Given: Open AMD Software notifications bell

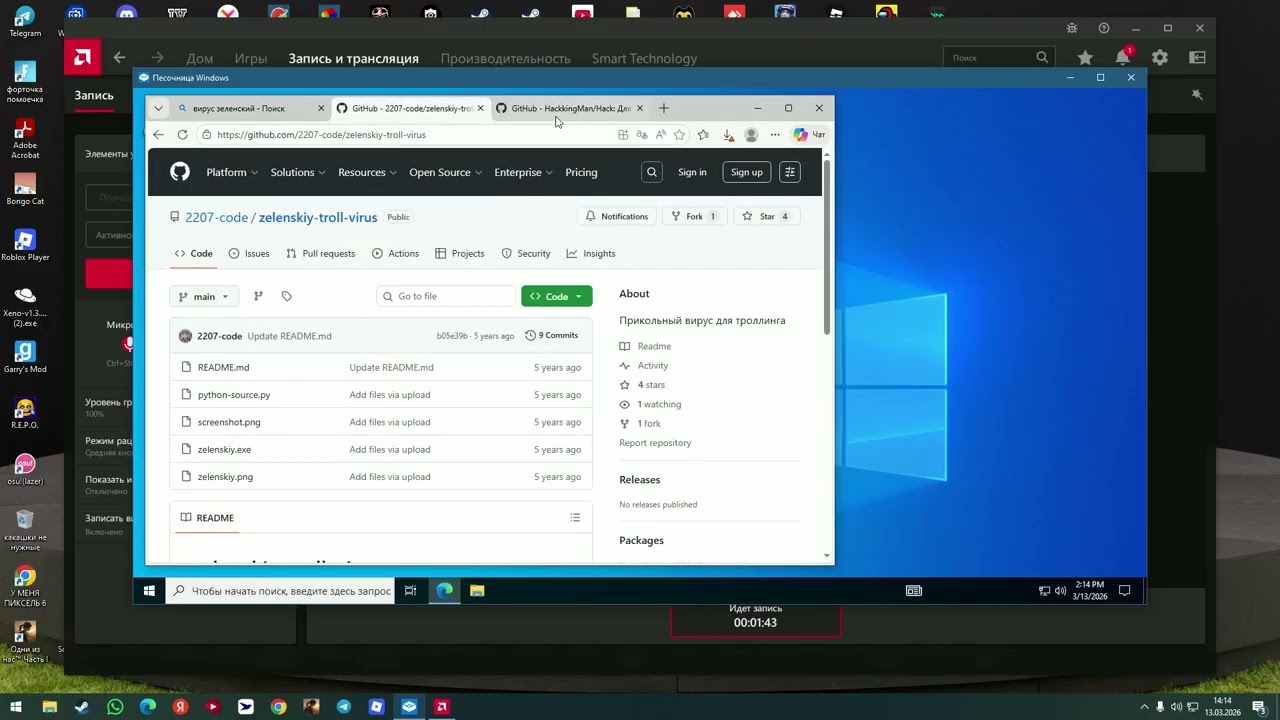Looking at the screenshot, I should coord(1123,58).
